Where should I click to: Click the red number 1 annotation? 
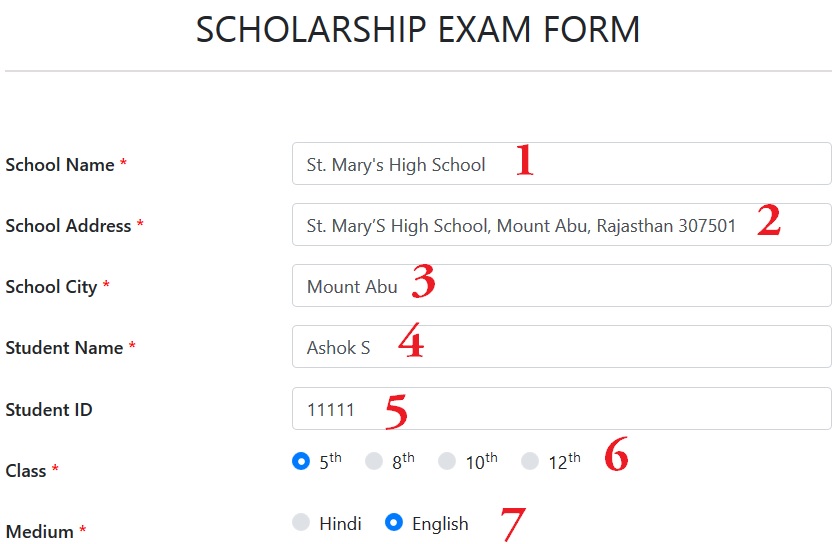pos(525,159)
